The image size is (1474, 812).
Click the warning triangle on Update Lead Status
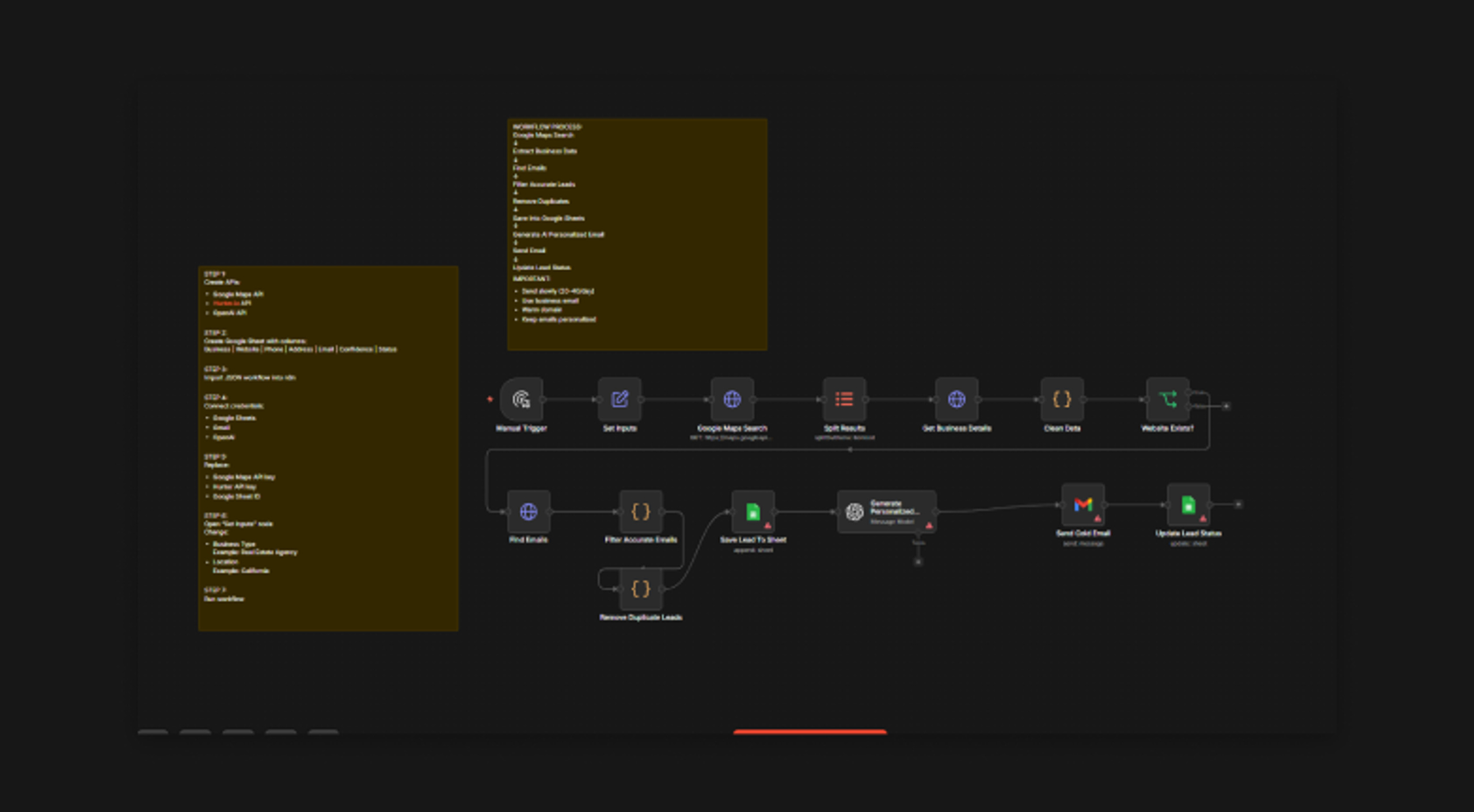[1203, 519]
